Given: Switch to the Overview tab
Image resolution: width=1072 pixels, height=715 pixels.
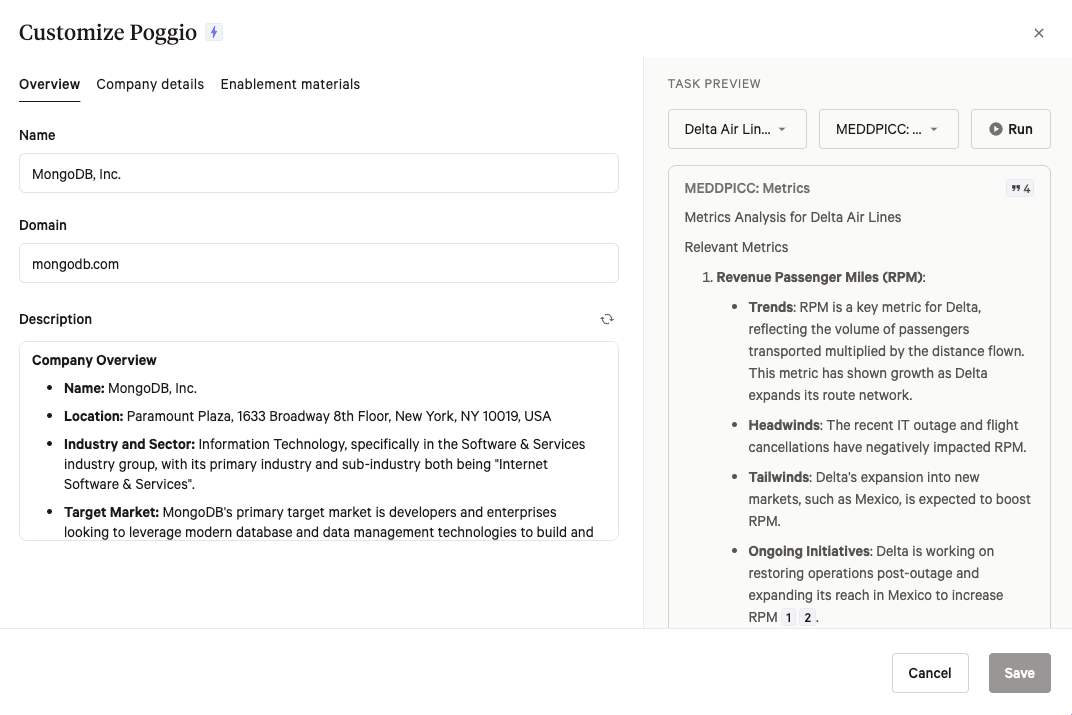Looking at the screenshot, I should pos(49,84).
